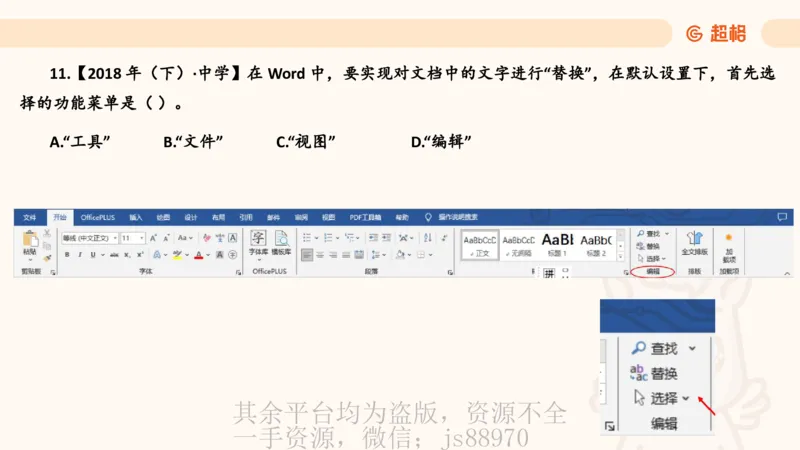Screen dimensions: 800x450
Task: Open the font name combo box 等线 (中文正文)
Action: pos(90,238)
